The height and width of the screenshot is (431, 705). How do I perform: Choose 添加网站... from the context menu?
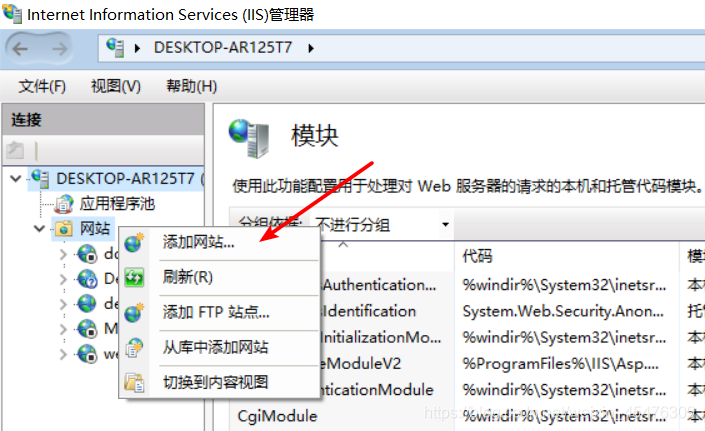point(219,242)
